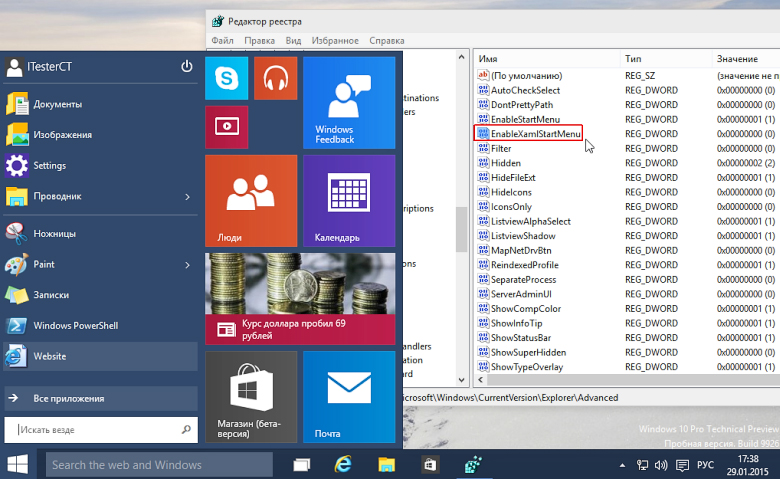Open the Справка menu
This screenshot has width=780, height=479.
[387, 40]
